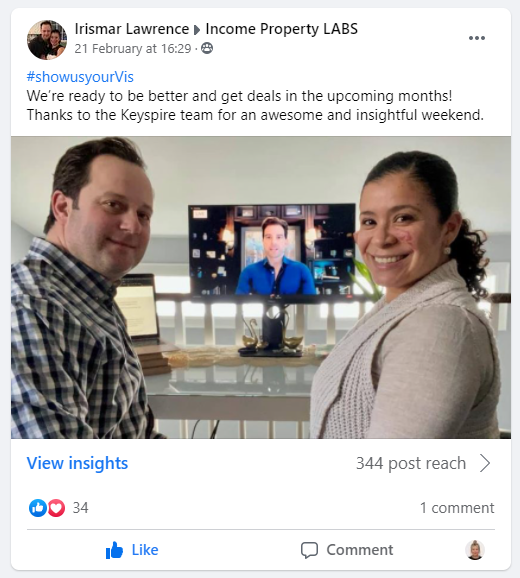Click the speech bubble comment icon
Image resolution: width=520 pixels, height=578 pixels.
309,550
